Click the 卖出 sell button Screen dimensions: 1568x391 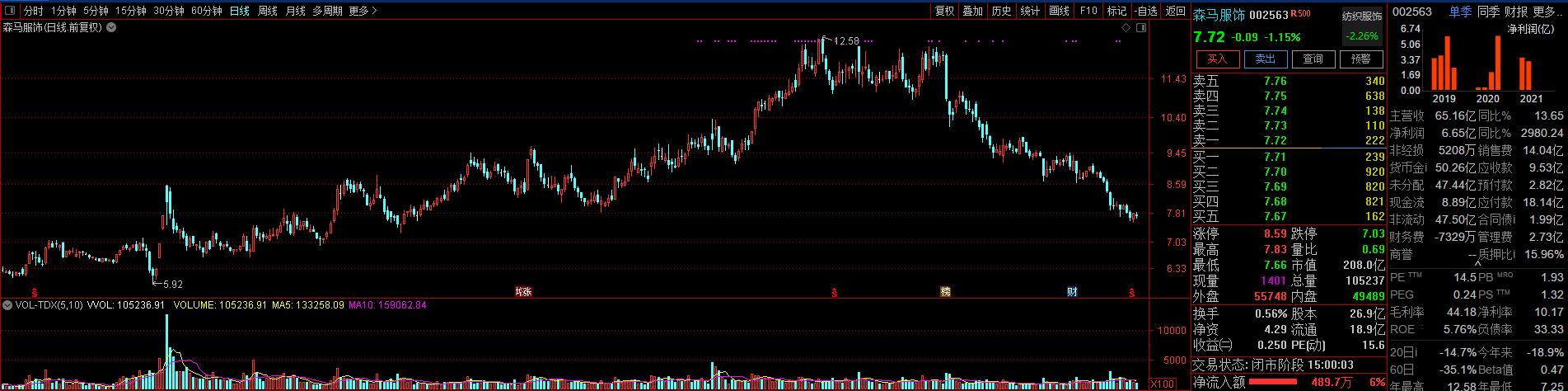tap(1265, 59)
